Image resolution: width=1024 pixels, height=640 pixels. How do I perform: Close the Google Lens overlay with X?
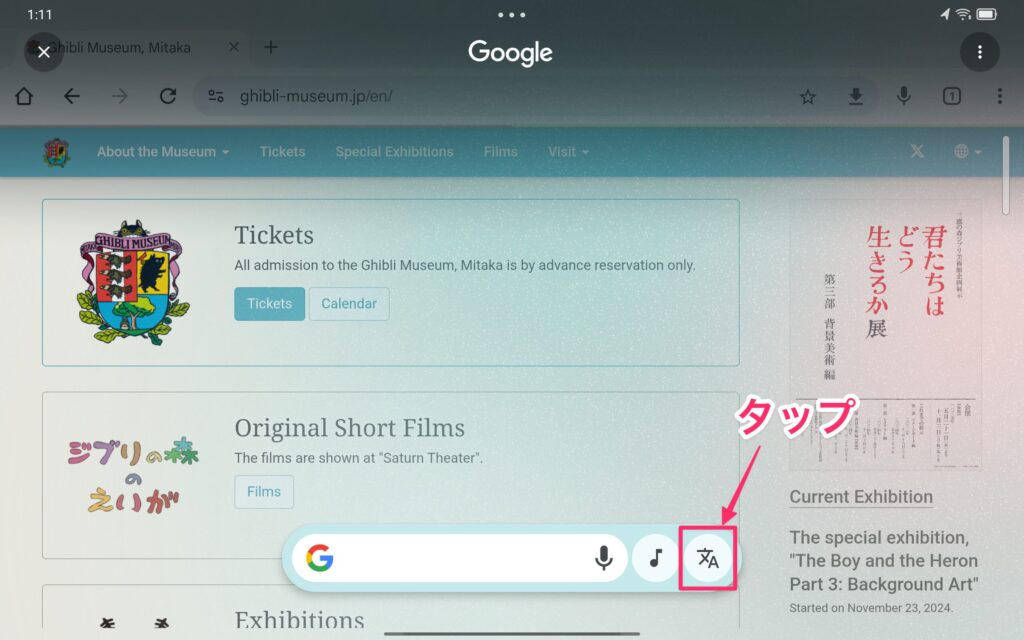(x=44, y=52)
